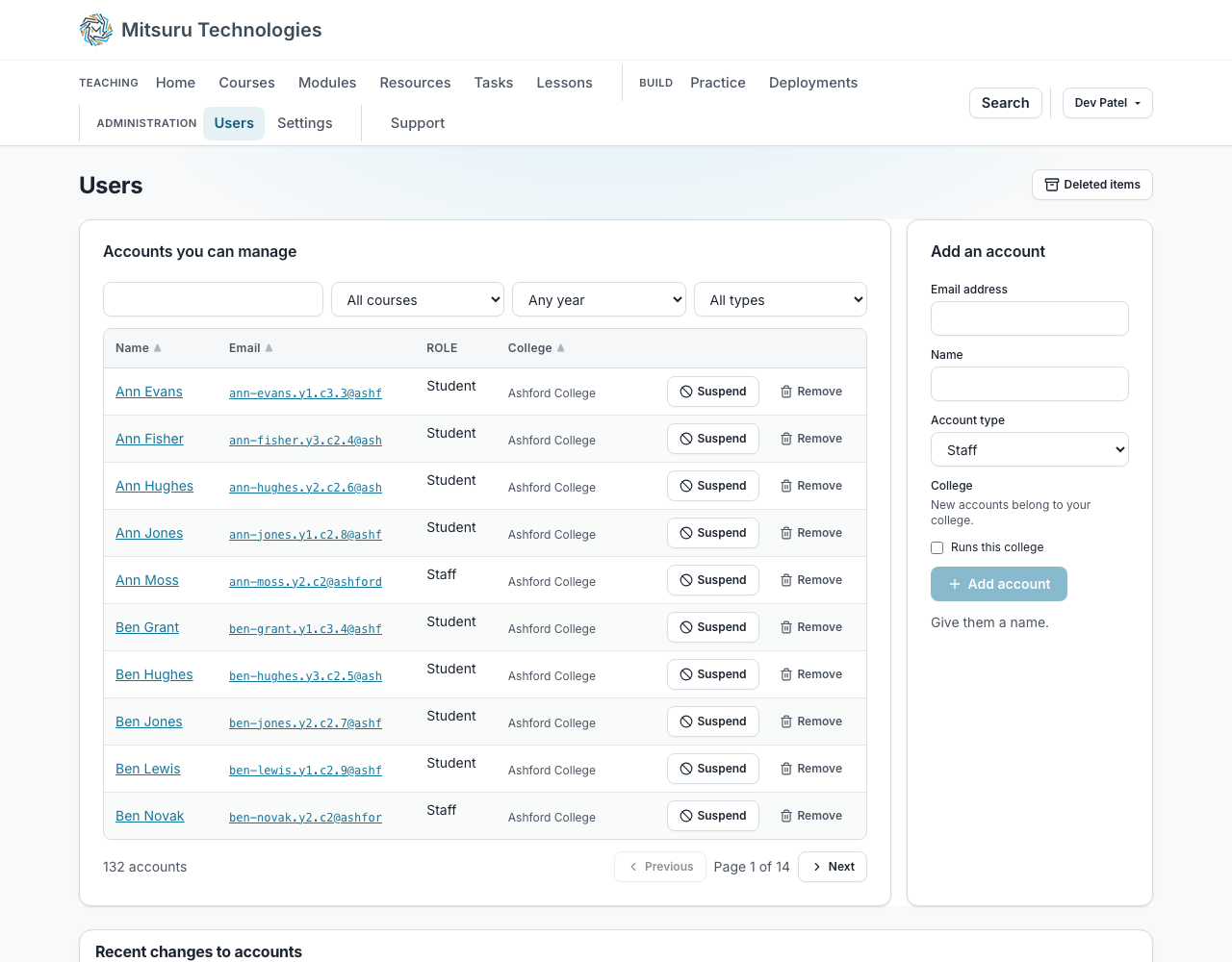Open Ann Moss's profile link
The height and width of the screenshot is (962, 1232).
click(147, 580)
